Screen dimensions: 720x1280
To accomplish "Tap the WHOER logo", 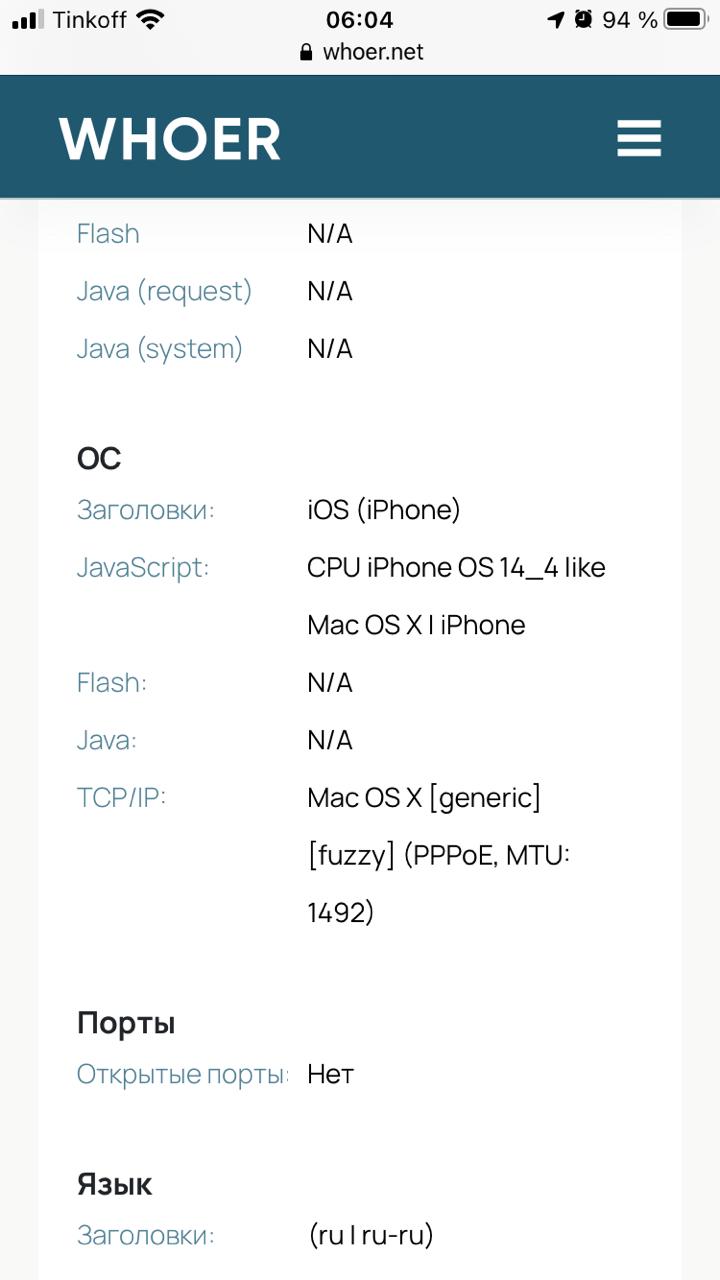I will click(x=170, y=139).
